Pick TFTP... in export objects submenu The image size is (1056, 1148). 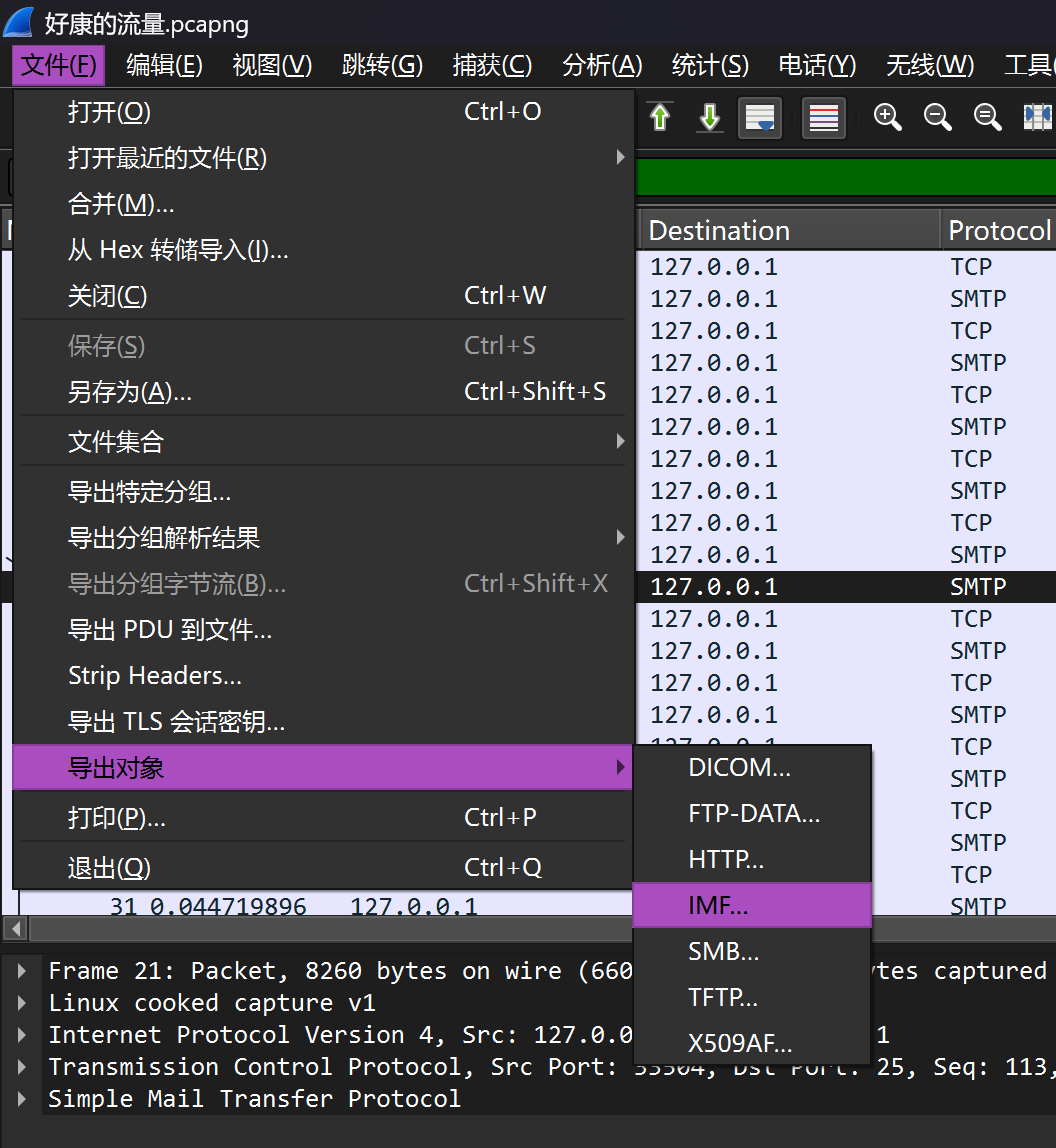pyautogui.click(x=752, y=998)
